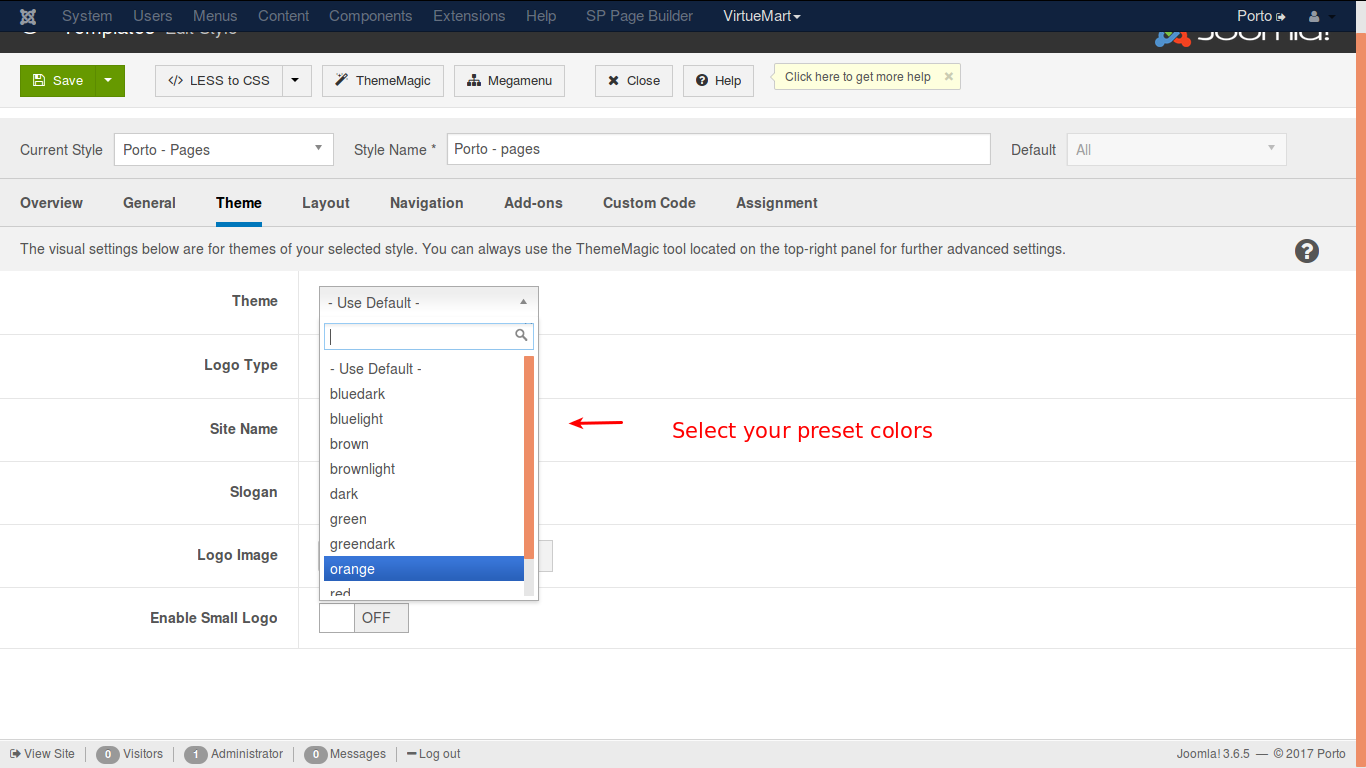Select brownlight theme option

coord(424,469)
